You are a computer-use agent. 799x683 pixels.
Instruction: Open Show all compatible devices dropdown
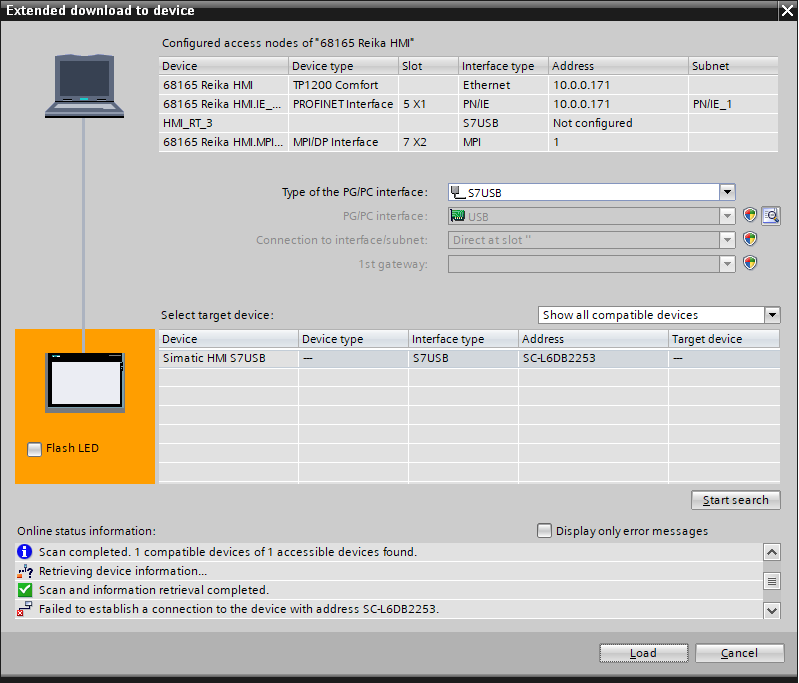click(x=772, y=315)
